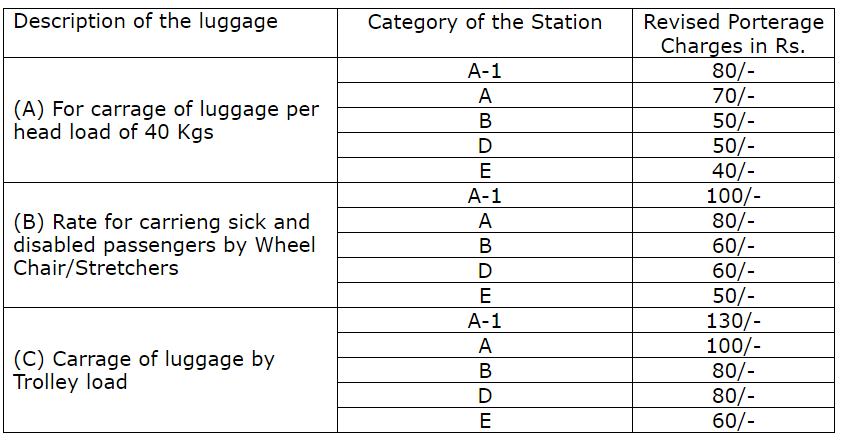This screenshot has height=444, width=845.
Task: Click the 80/- charge for Wheel Chair category A
Action: click(x=733, y=221)
